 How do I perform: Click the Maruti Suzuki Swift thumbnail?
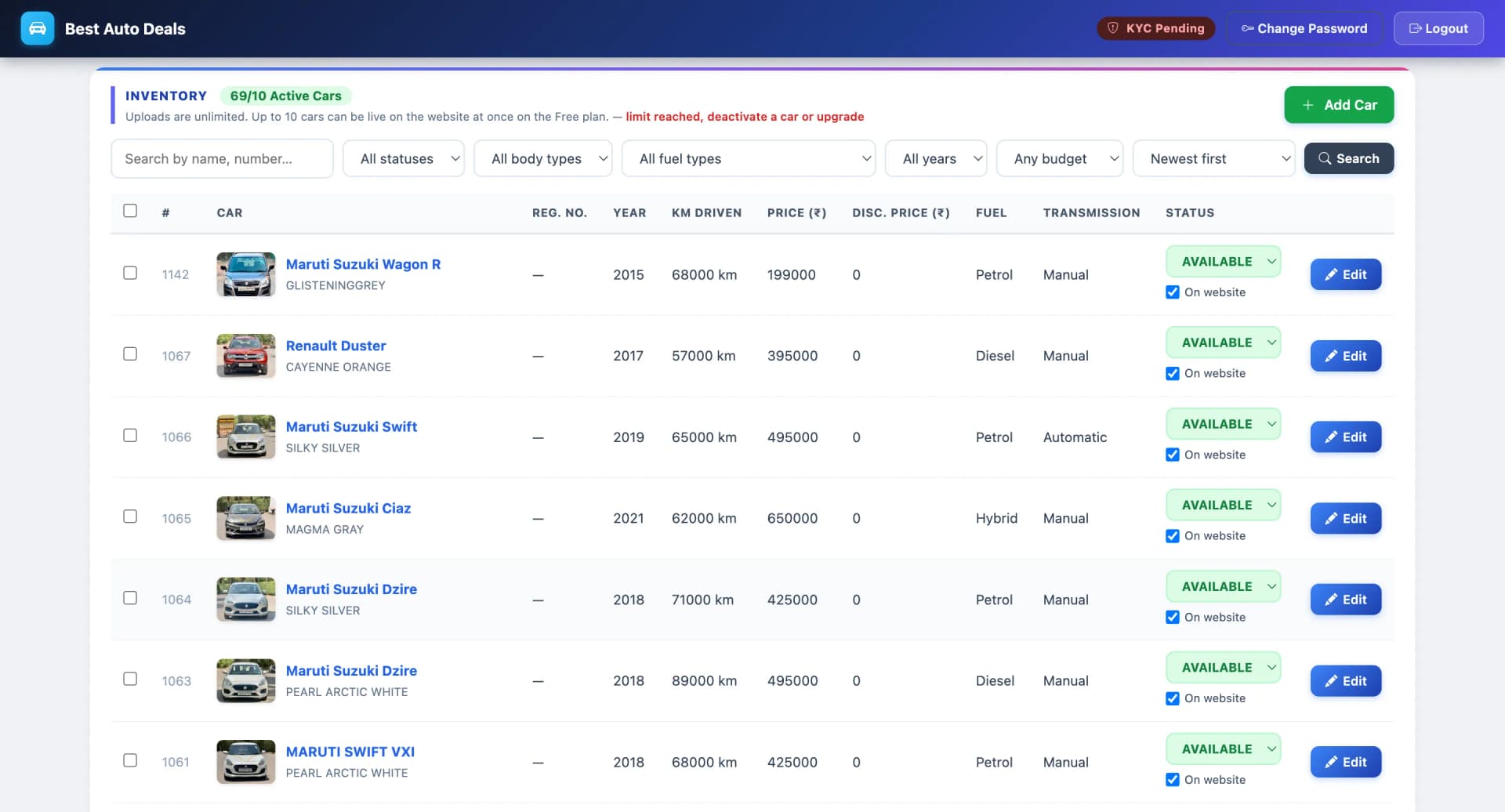click(246, 437)
